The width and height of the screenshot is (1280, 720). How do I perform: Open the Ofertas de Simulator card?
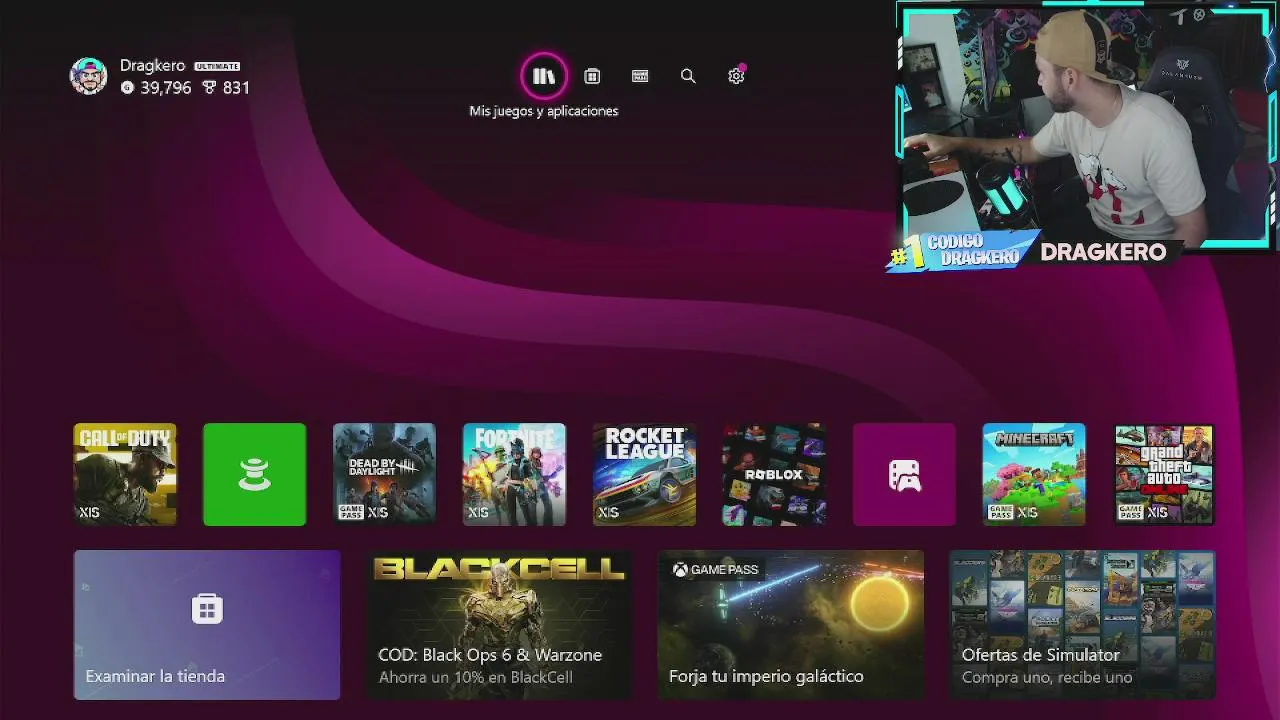point(1083,625)
